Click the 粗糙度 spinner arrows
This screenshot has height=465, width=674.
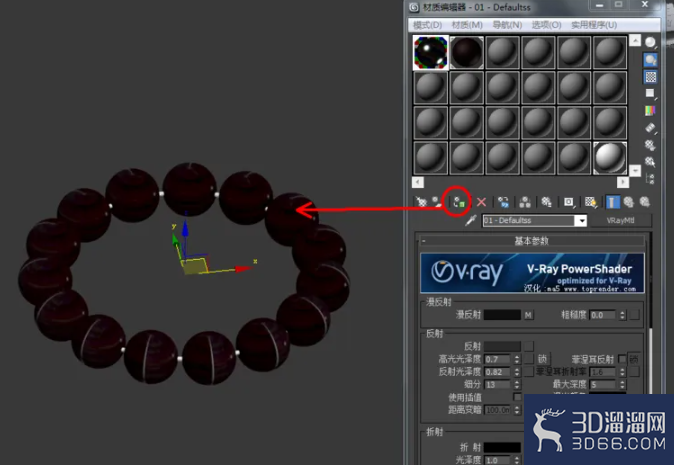tap(622, 315)
